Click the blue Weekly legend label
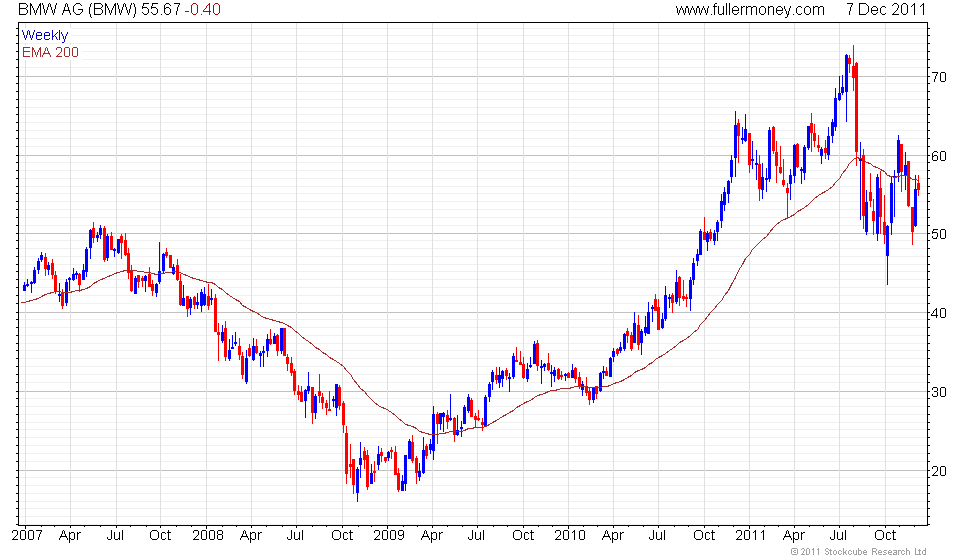Screen dimensions: 980x560 pyautogui.click(x=44, y=36)
